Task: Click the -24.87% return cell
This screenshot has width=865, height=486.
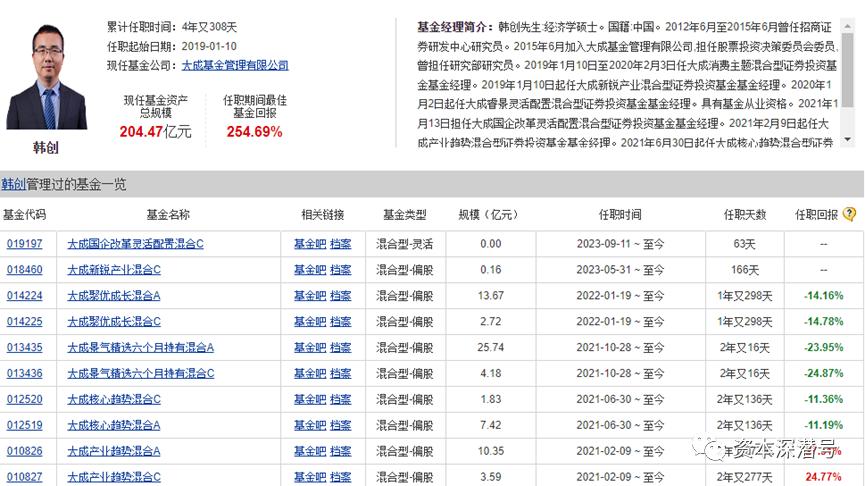Action: tap(823, 373)
